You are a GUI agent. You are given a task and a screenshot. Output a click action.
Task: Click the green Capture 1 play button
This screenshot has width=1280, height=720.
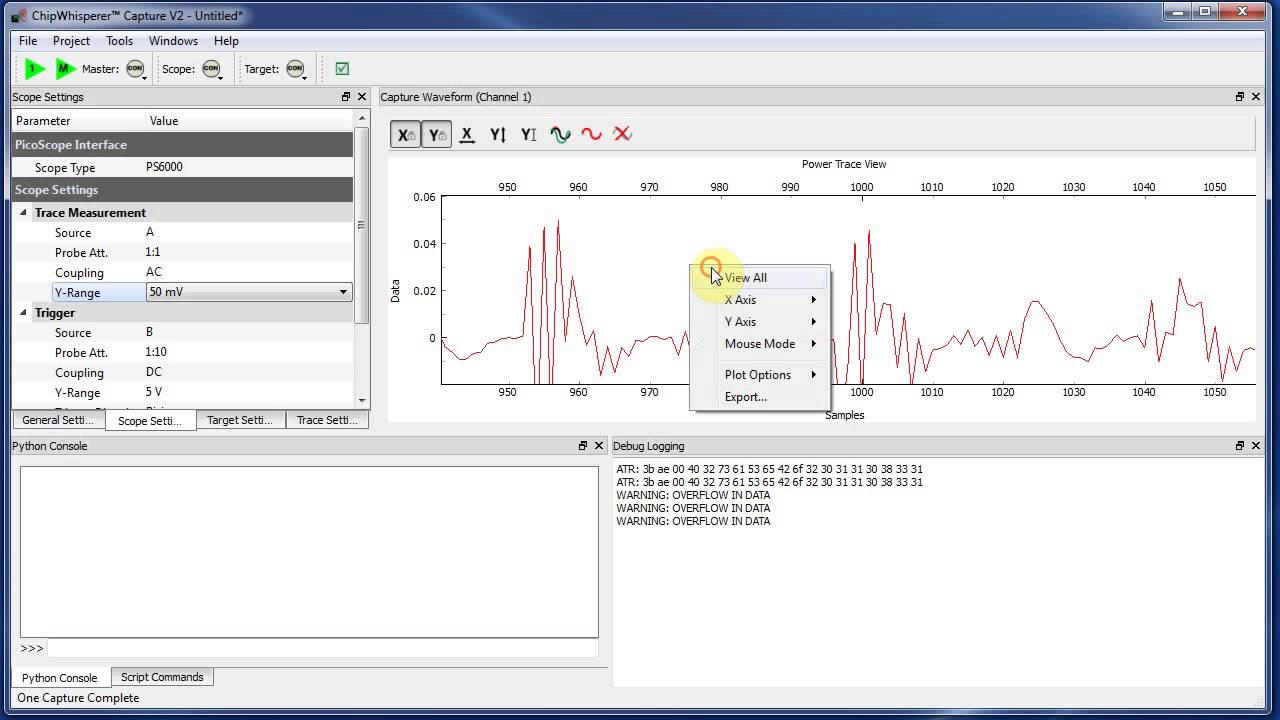(x=35, y=69)
